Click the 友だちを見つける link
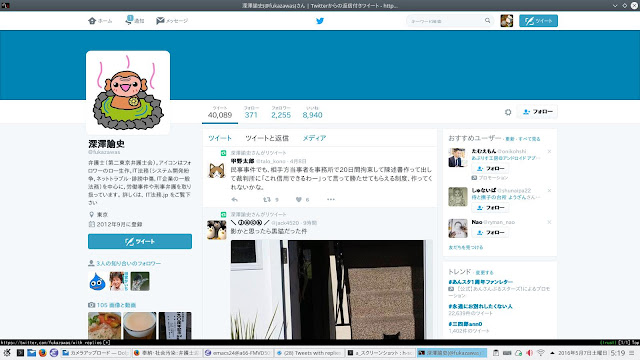The height and width of the screenshot is (360, 640). click(x=466, y=247)
